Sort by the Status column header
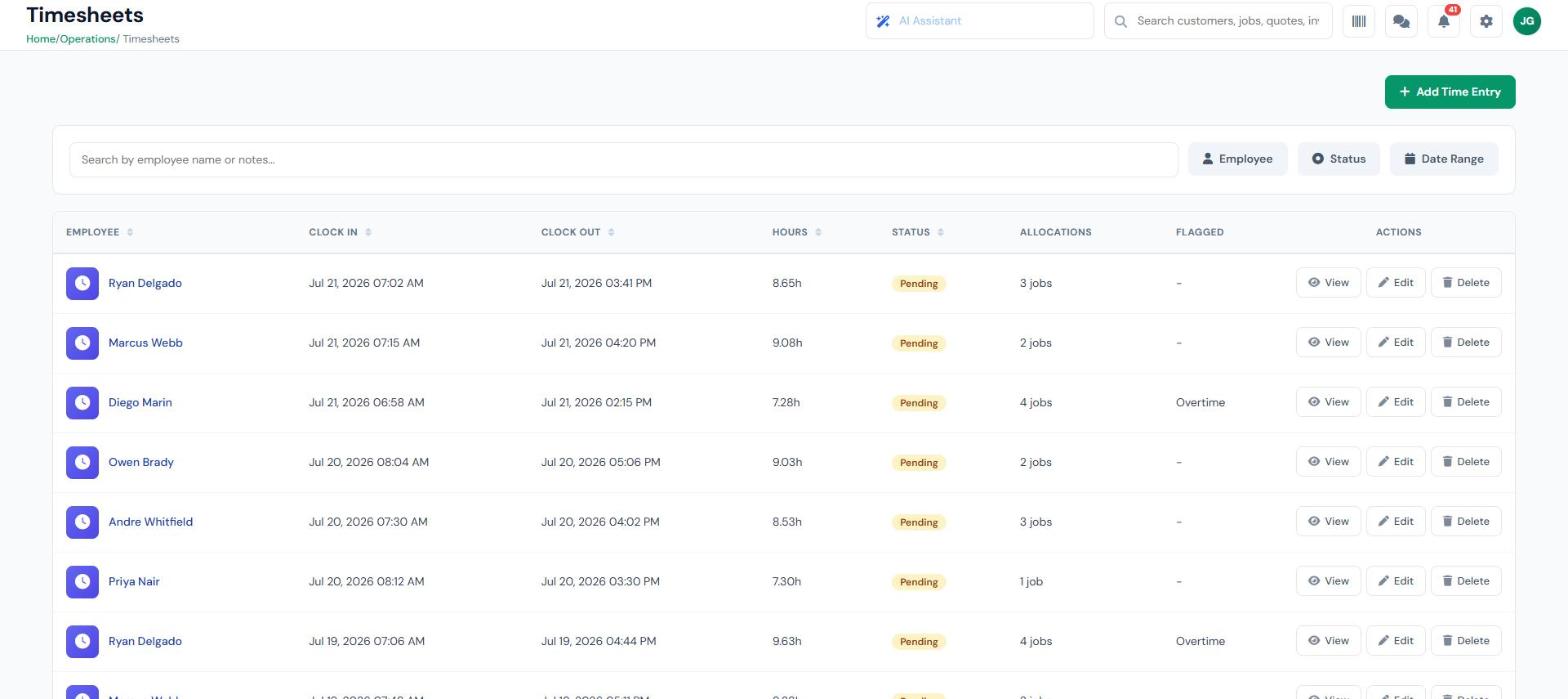This screenshot has width=1568, height=699. (918, 232)
